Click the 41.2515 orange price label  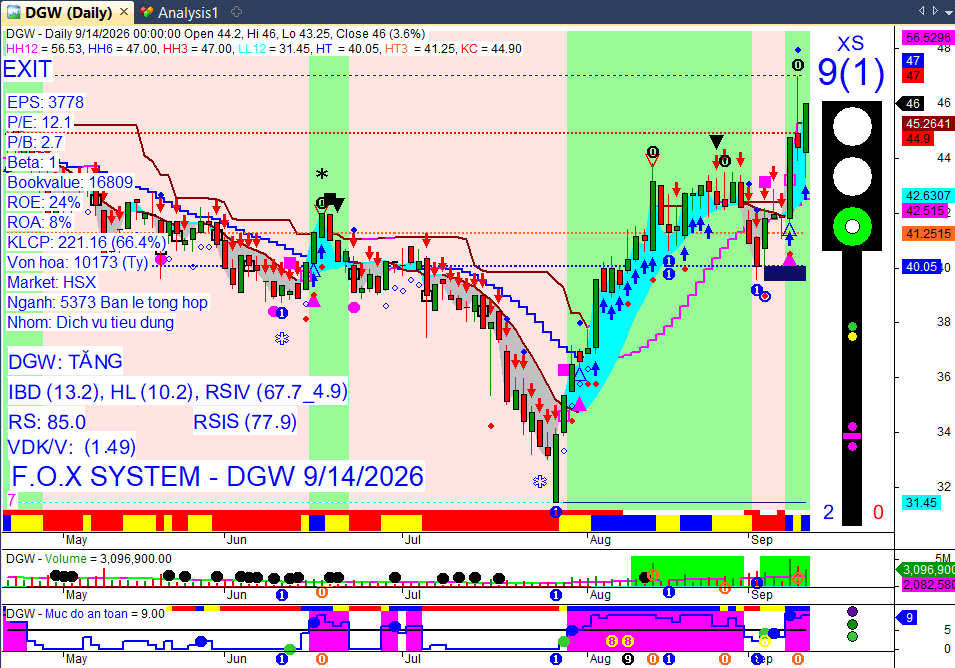928,234
